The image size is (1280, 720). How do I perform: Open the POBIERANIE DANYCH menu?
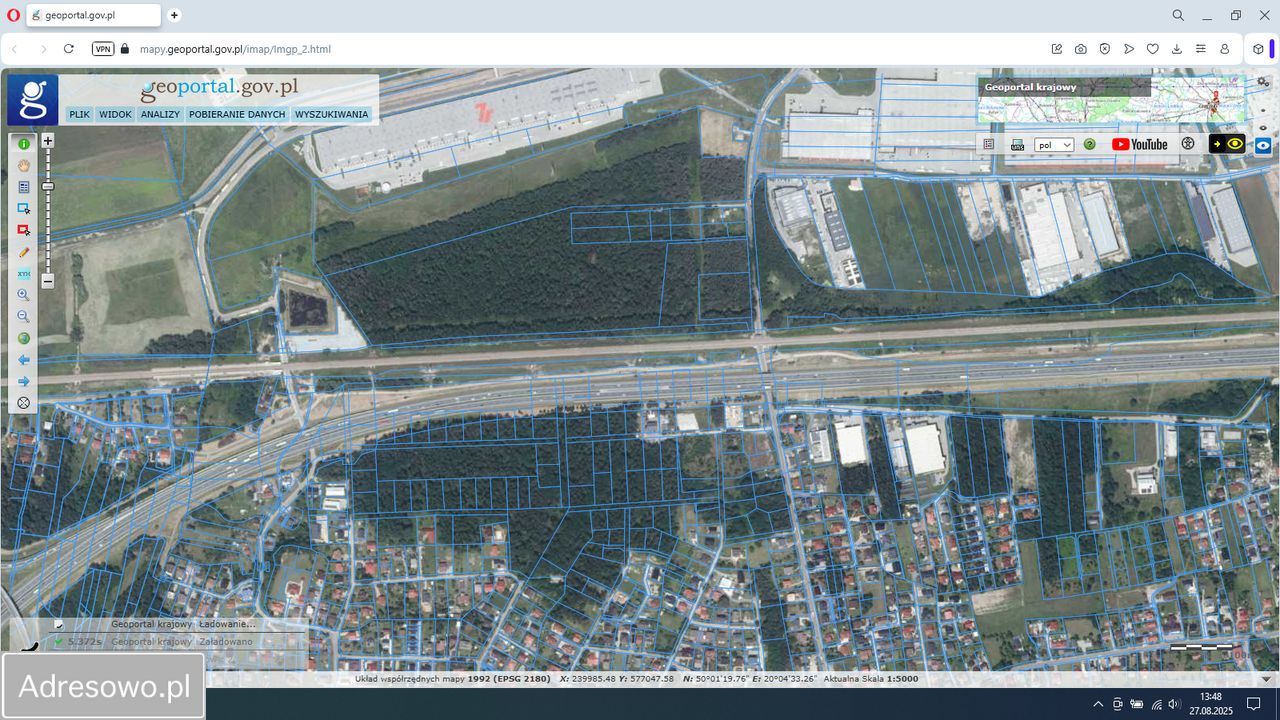point(237,115)
